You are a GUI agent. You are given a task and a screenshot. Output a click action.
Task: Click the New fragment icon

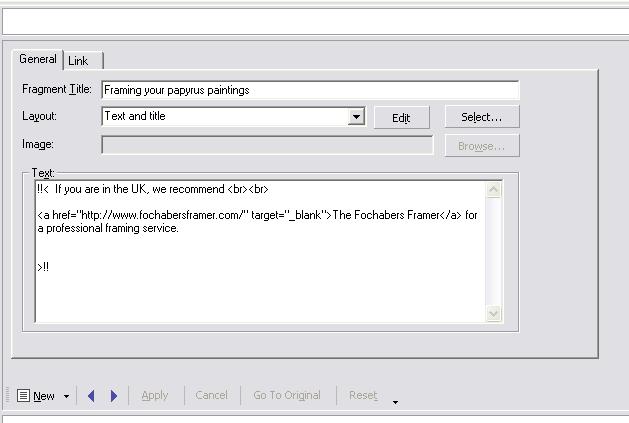[24, 396]
